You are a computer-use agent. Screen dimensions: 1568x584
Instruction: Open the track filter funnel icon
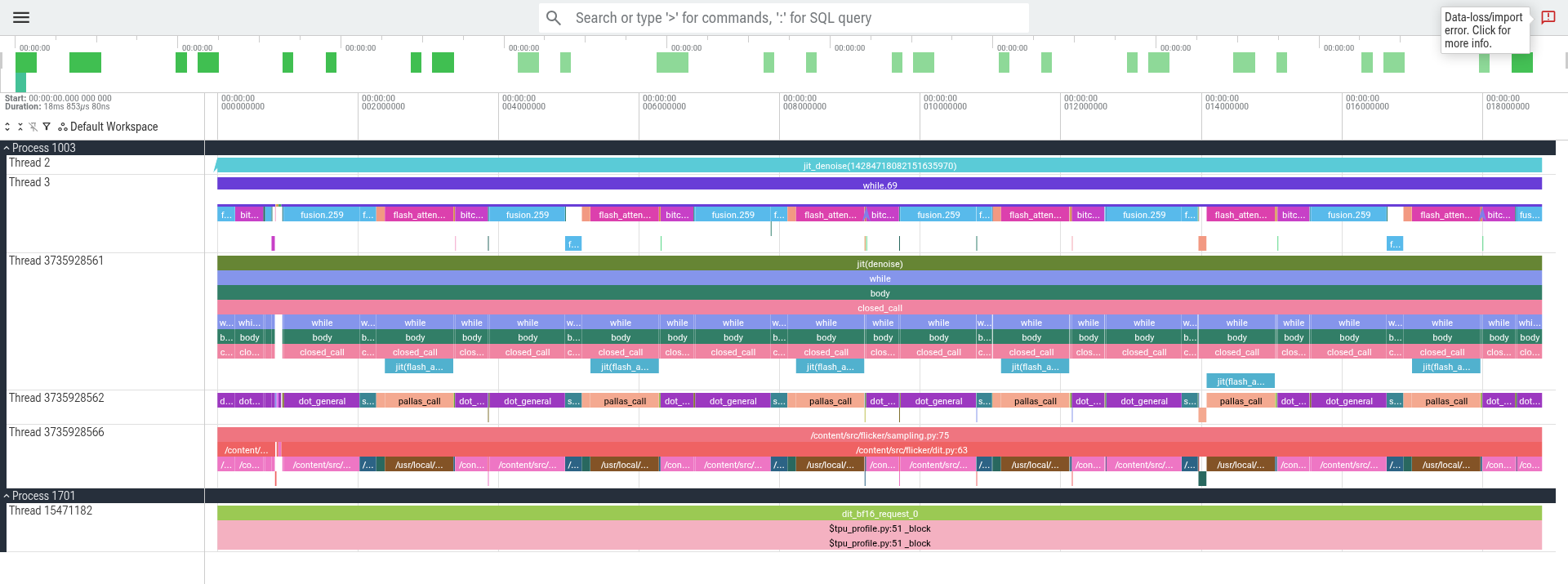pyautogui.click(x=47, y=127)
